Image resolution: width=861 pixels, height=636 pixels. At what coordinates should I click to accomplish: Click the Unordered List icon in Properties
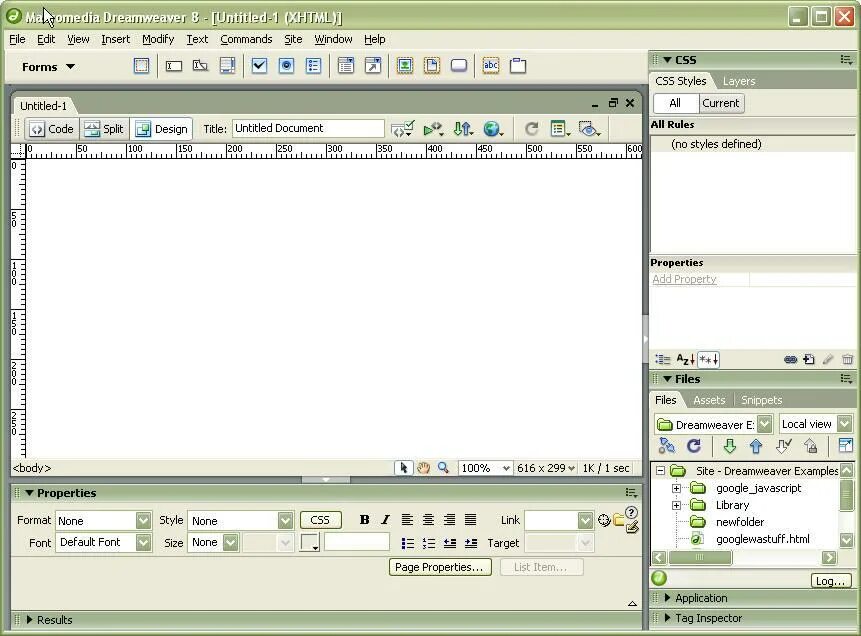click(x=407, y=543)
